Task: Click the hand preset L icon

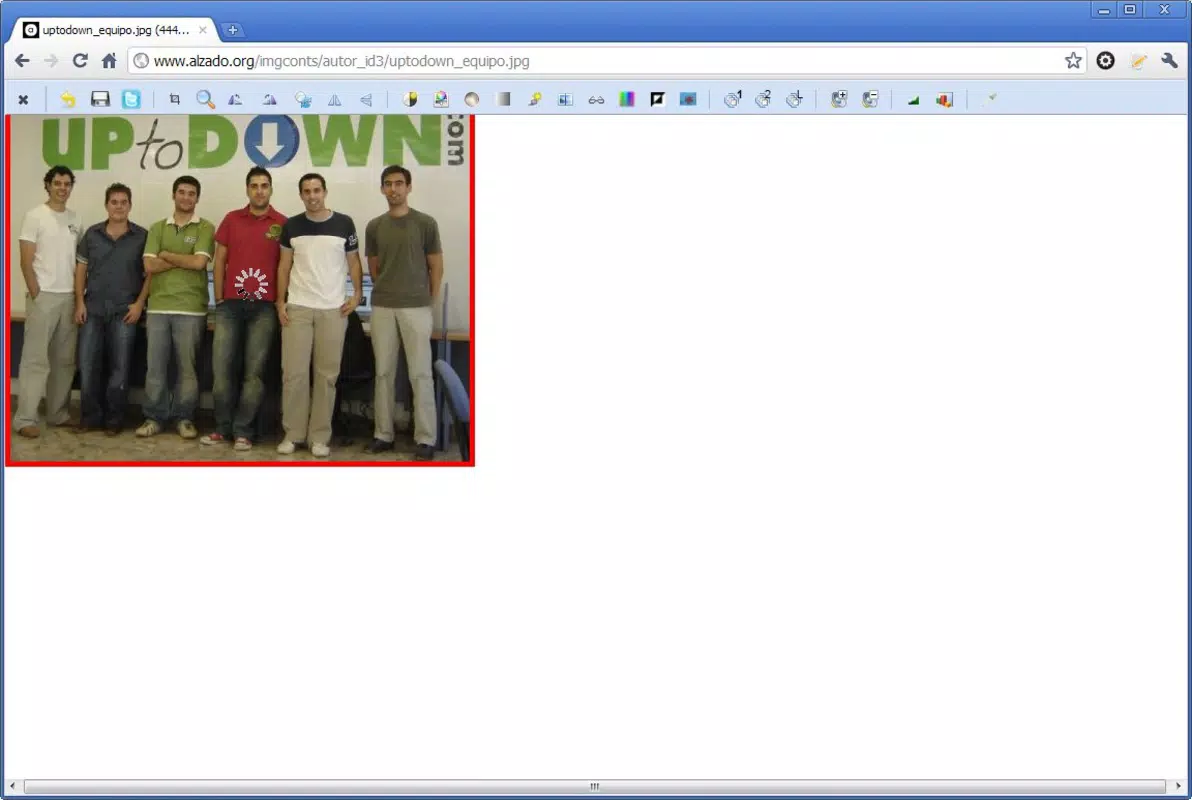Action: pos(794,99)
